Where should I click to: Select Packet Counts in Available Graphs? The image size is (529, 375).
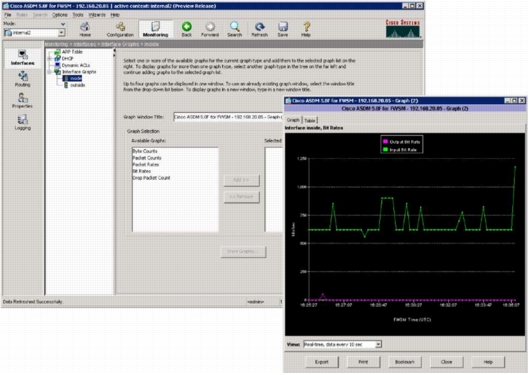pyautogui.click(x=147, y=158)
